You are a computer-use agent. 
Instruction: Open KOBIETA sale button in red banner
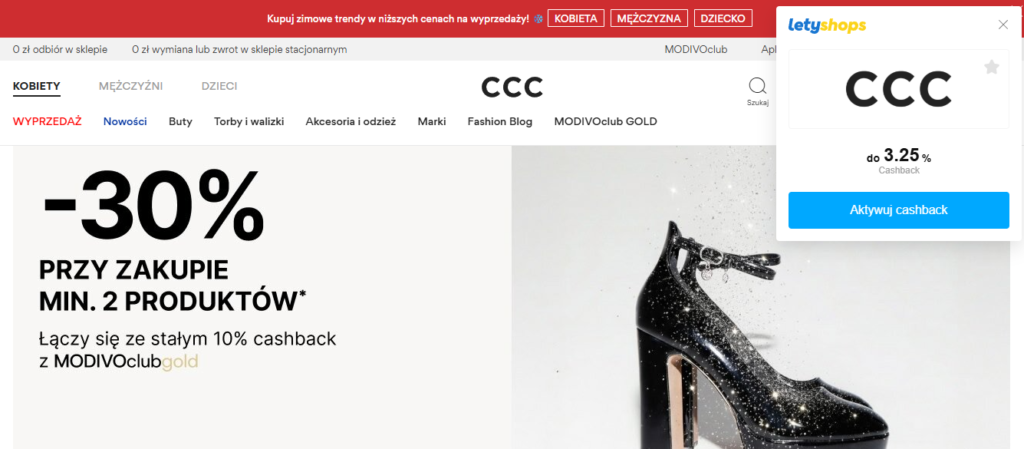click(575, 18)
